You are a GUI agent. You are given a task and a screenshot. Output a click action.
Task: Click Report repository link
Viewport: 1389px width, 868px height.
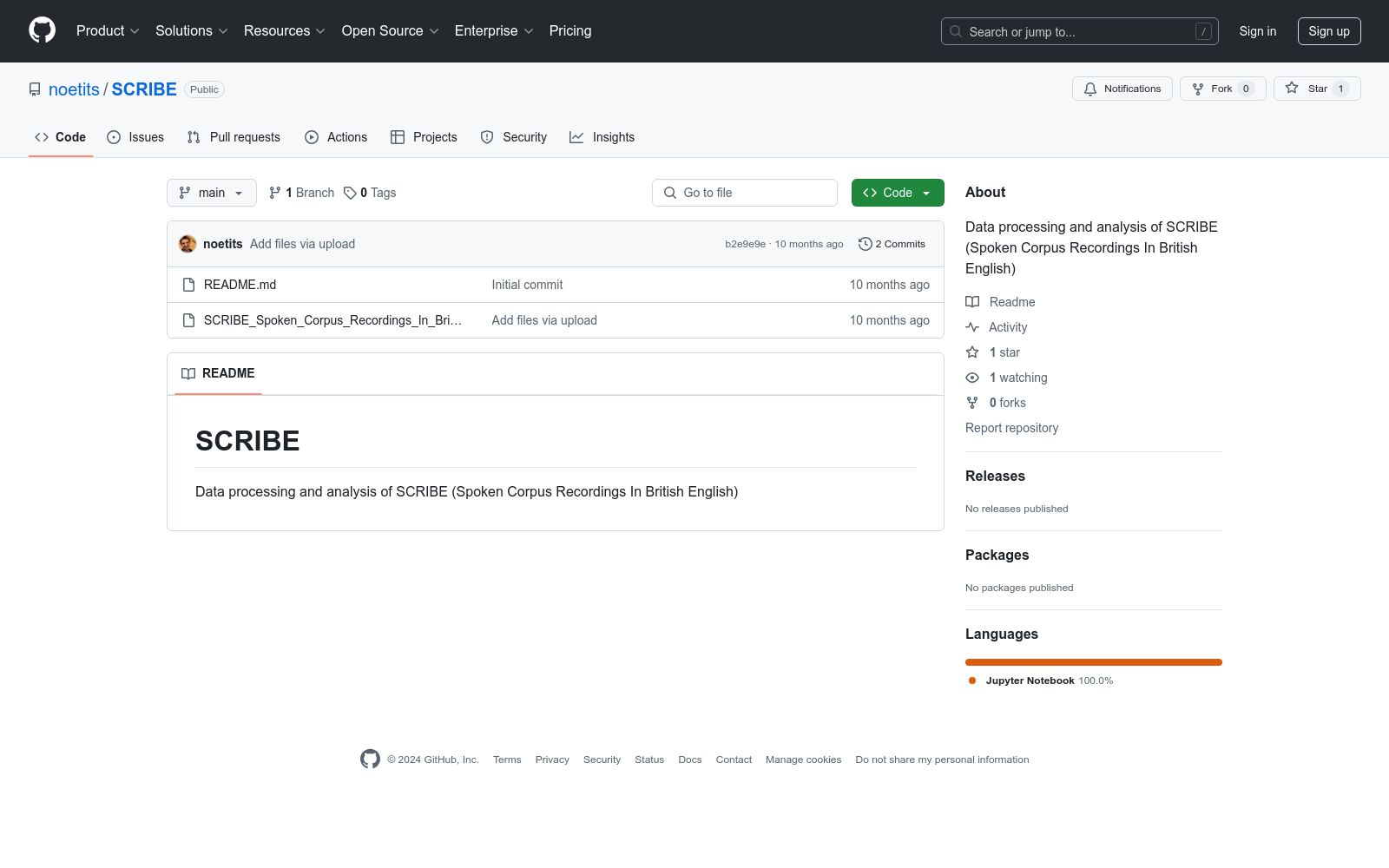(x=1011, y=428)
